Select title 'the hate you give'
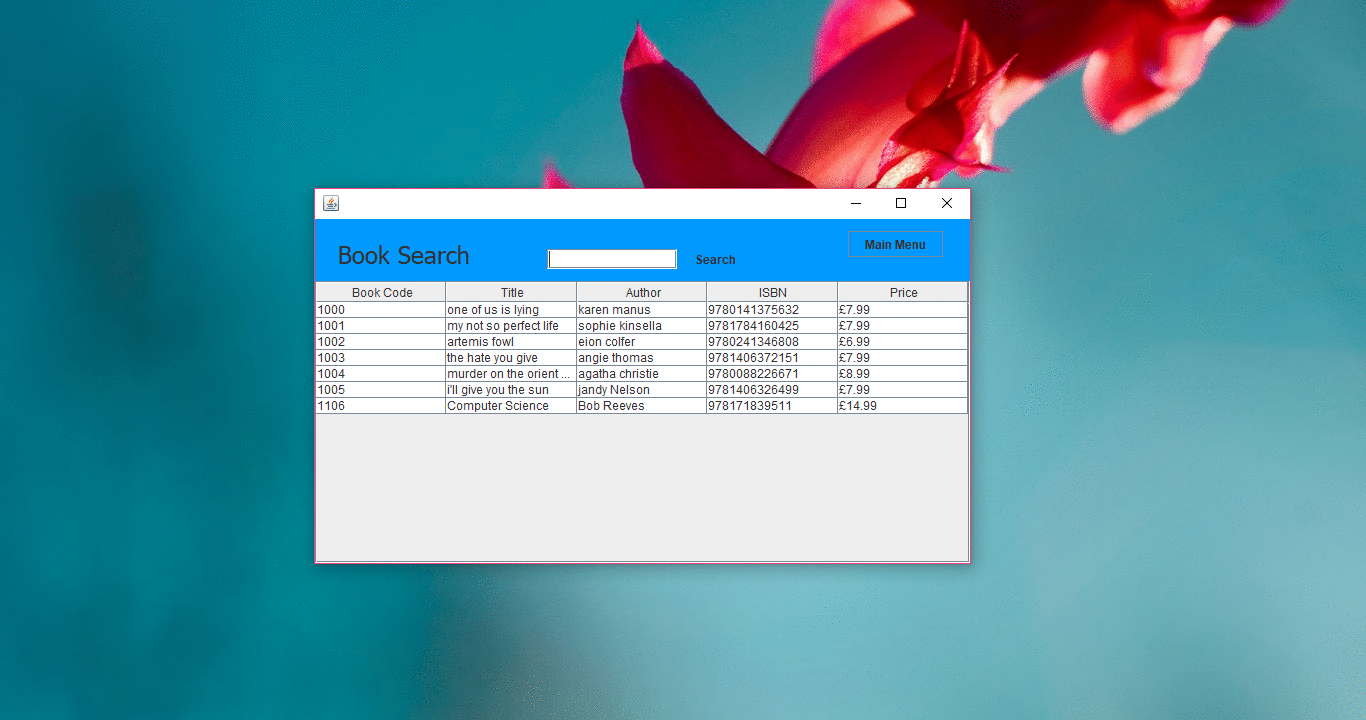Screen dimensions: 1366x720 [511, 358]
